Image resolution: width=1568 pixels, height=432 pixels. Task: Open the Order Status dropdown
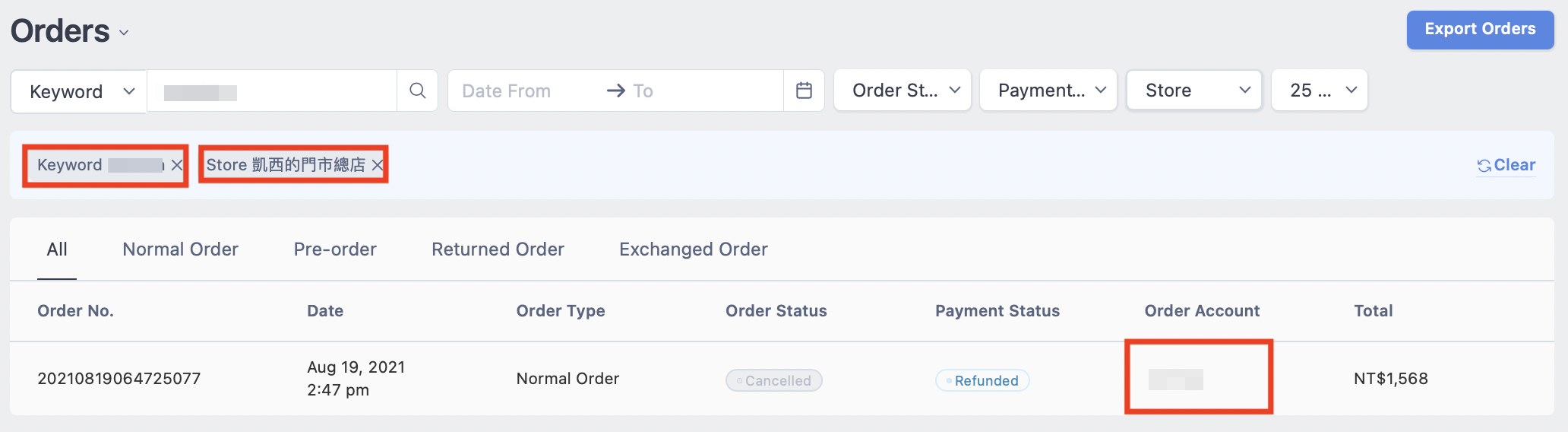(903, 91)
